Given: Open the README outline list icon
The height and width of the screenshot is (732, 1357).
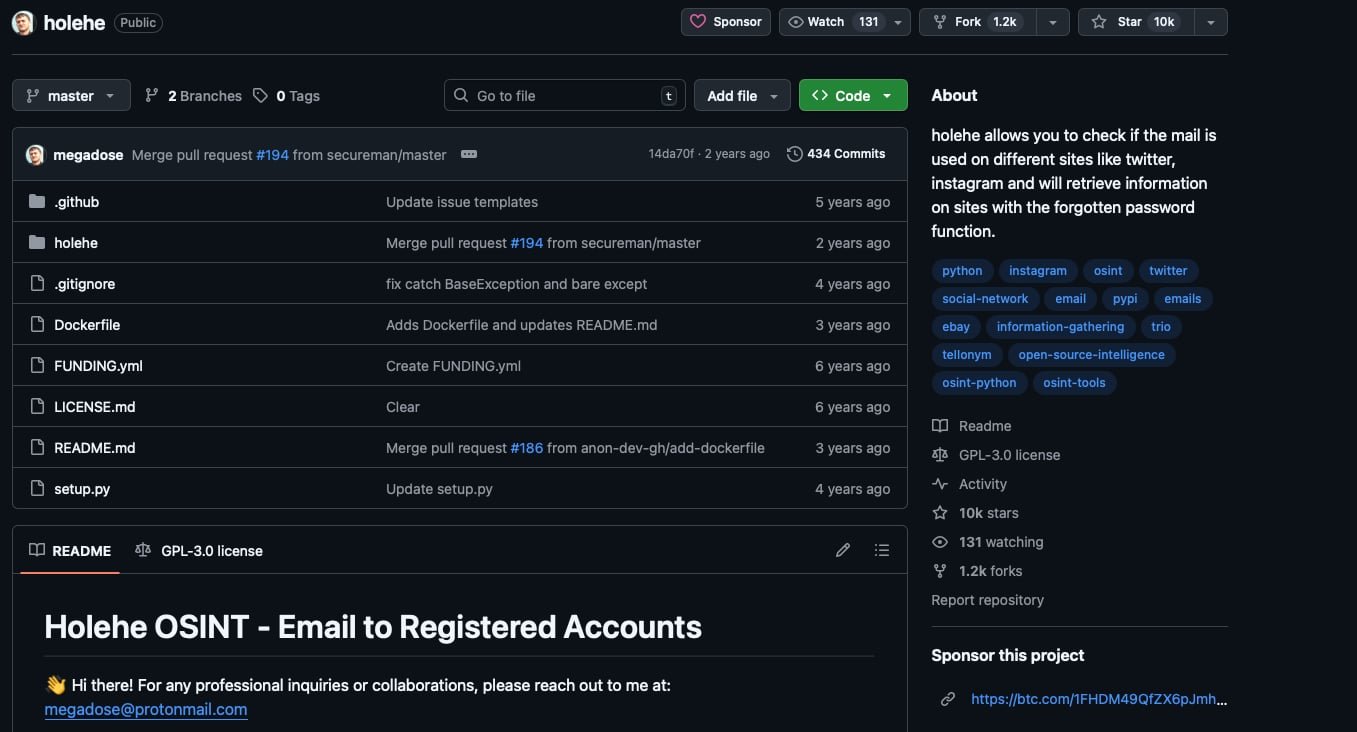Looking at the screenshot, I should tap(881, 550).
